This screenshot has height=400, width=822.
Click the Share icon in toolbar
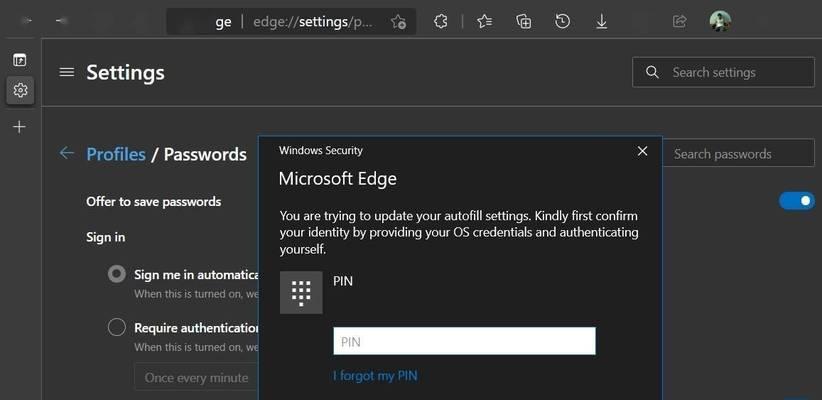(x=679, y=21)
